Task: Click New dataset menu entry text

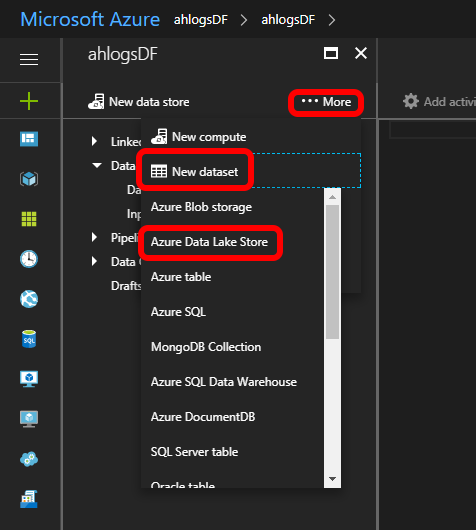Action: pyautogui.click(x=205, y=172)
